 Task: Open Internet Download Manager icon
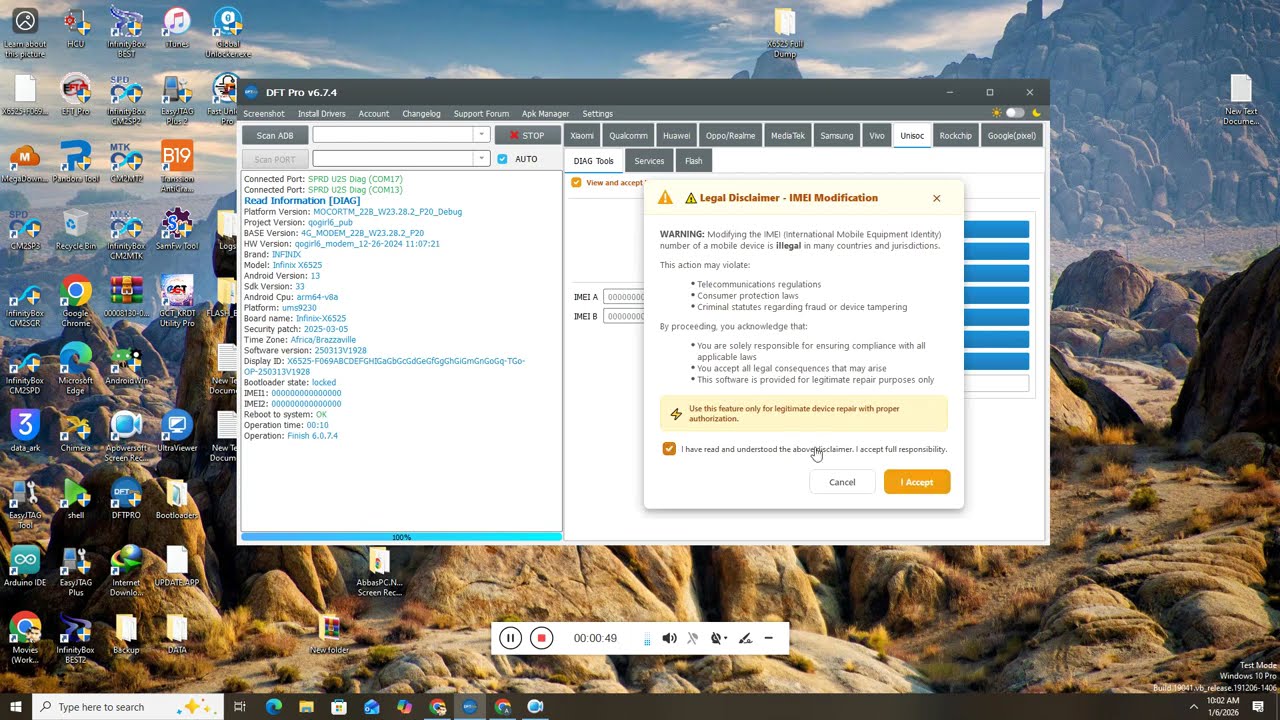126,570
